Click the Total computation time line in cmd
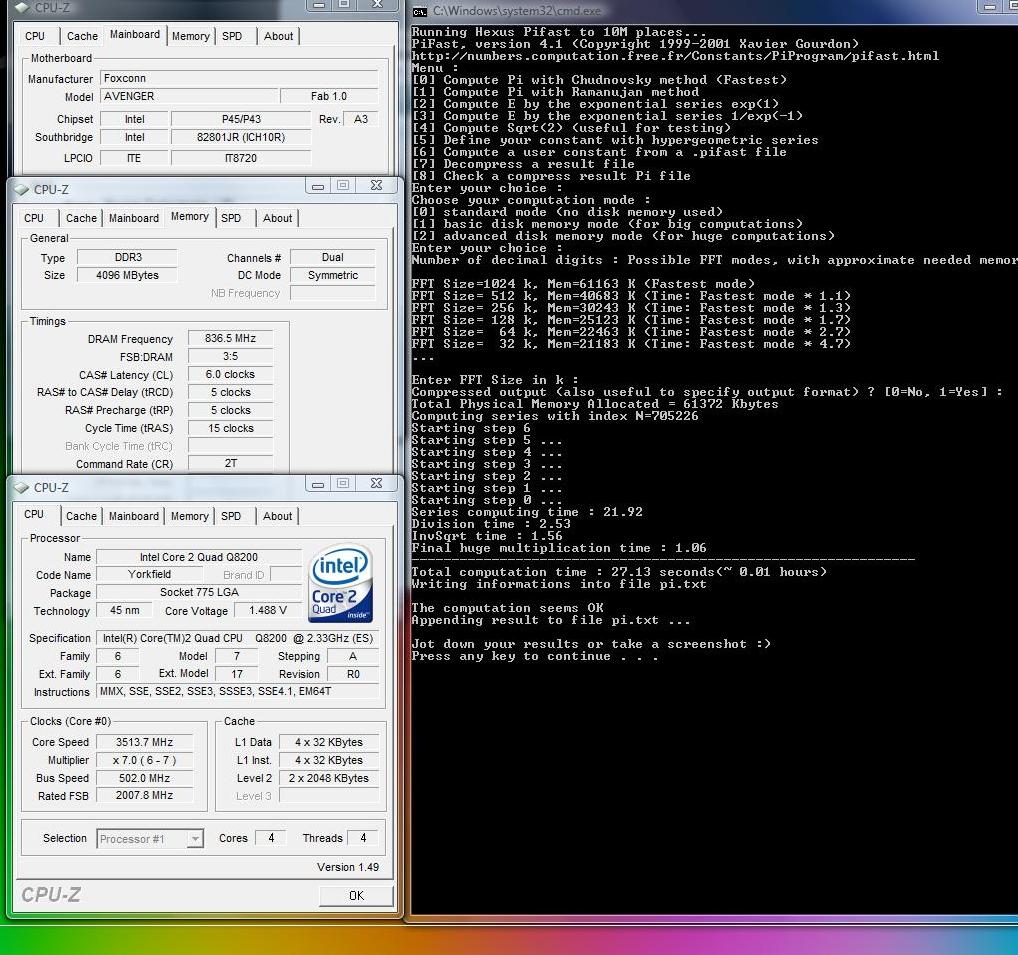 [619, 572]
